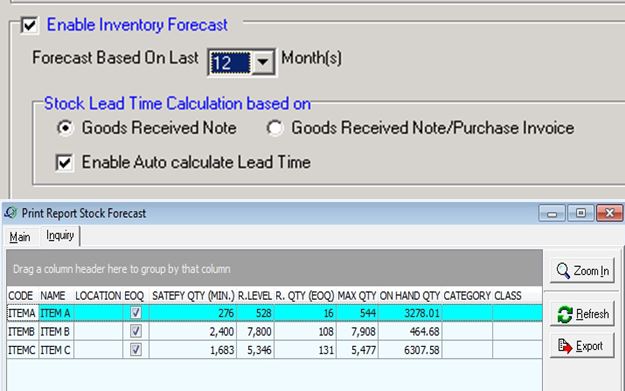The image size is (625, 391).
Task: Select the ITEMB code cell
Action: 23,331
